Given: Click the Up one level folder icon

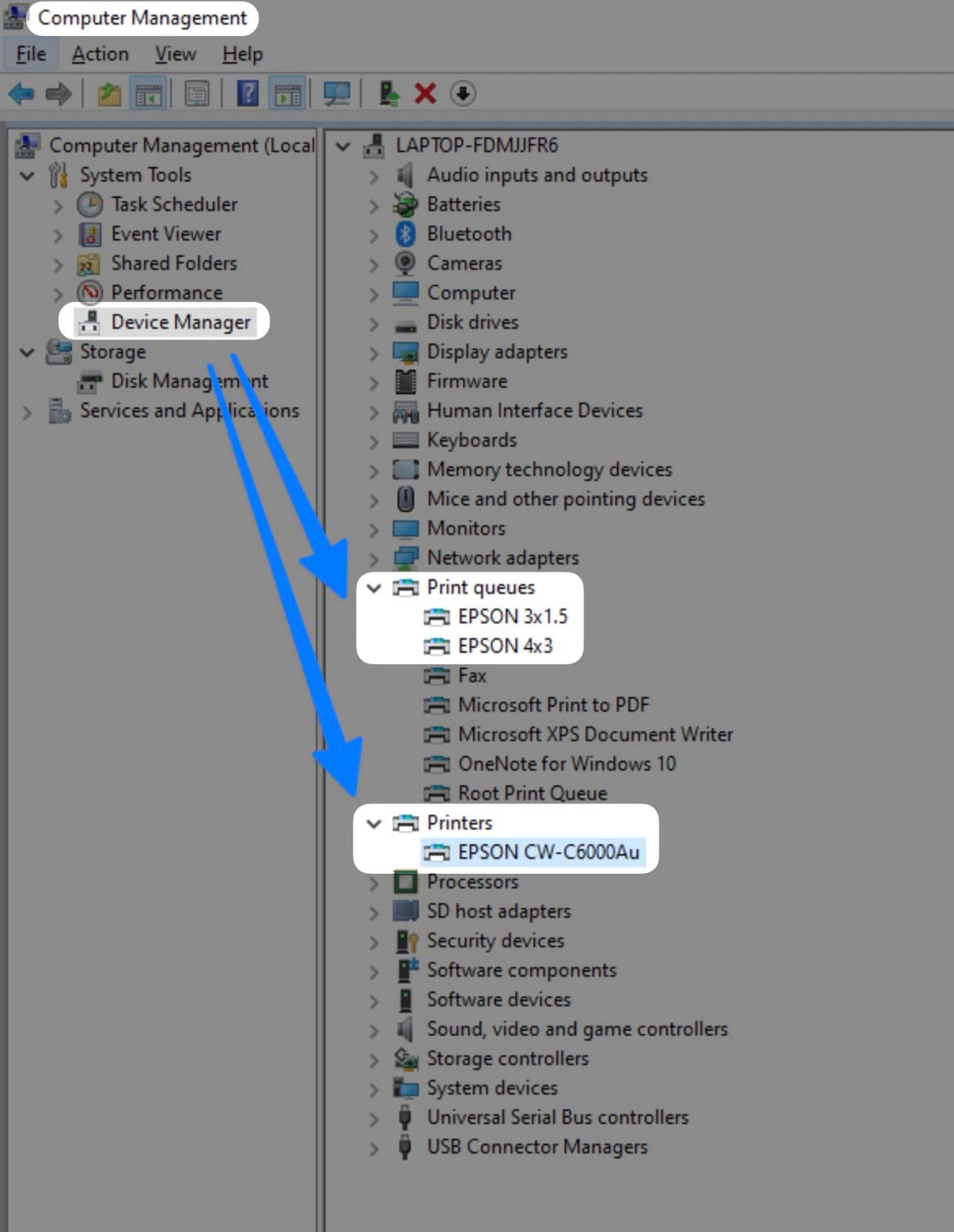Looking at the screenshot, I should point(109,94).
